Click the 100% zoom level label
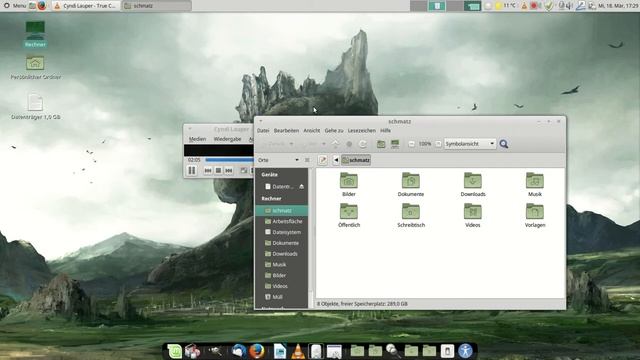This screenshot has width=640, height=360. tap(425, 144)
